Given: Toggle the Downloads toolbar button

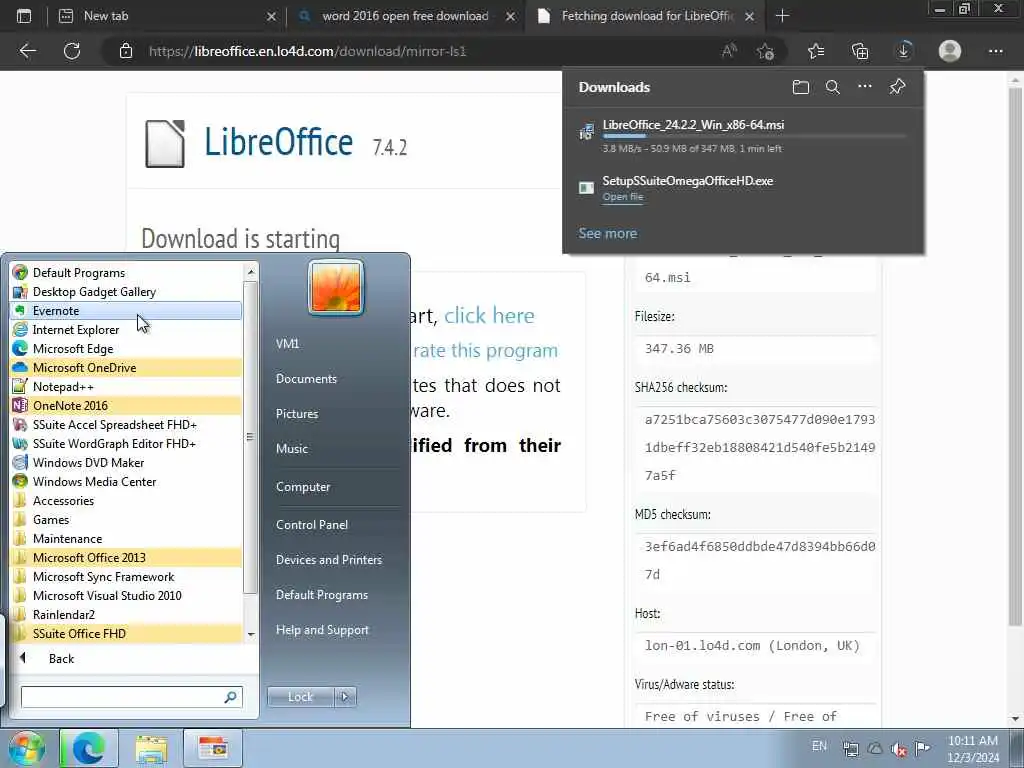Looking at the screenshot, I should click(x=904, y=51).
